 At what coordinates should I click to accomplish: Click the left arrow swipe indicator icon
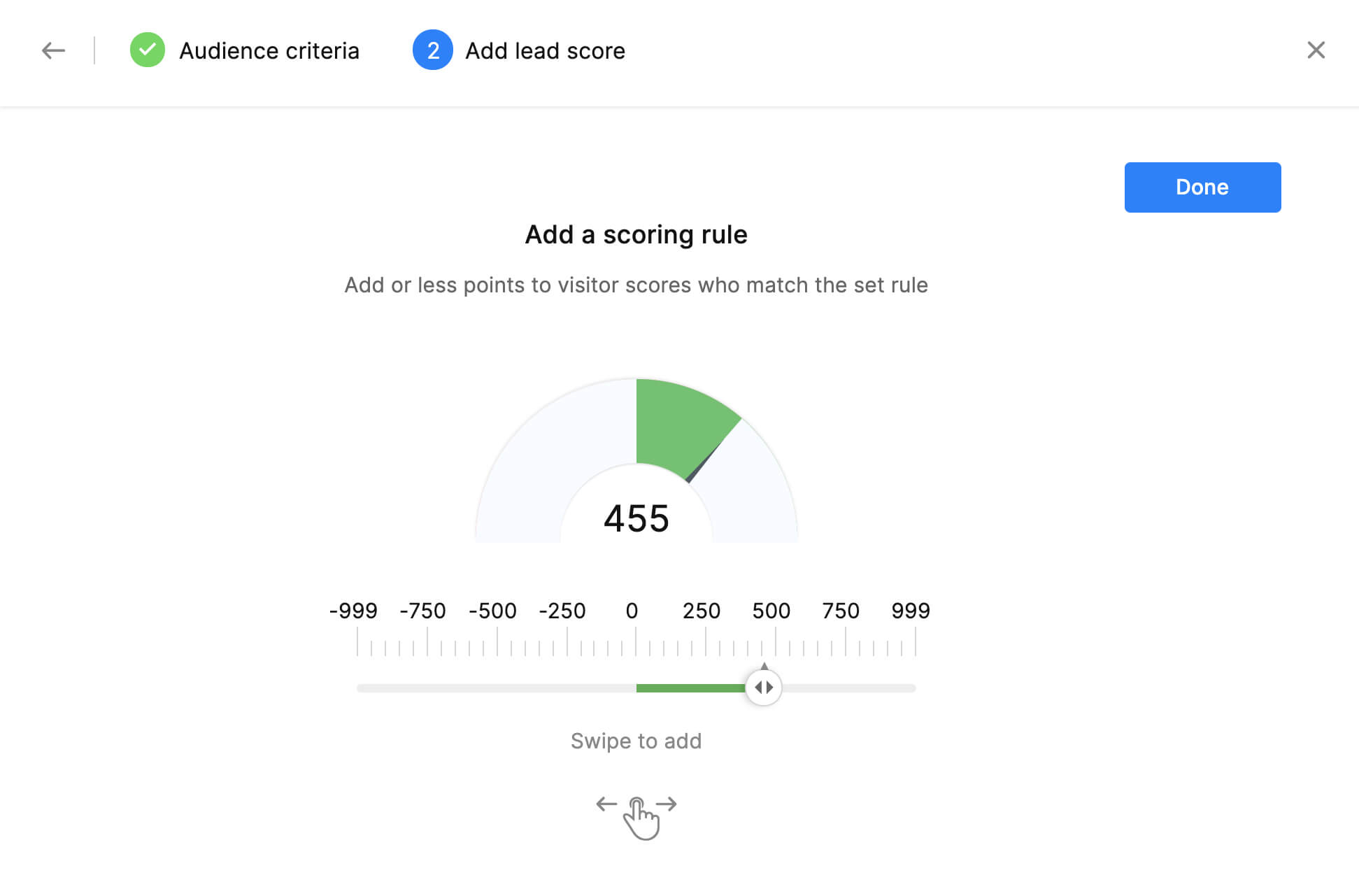pos(605,803)
